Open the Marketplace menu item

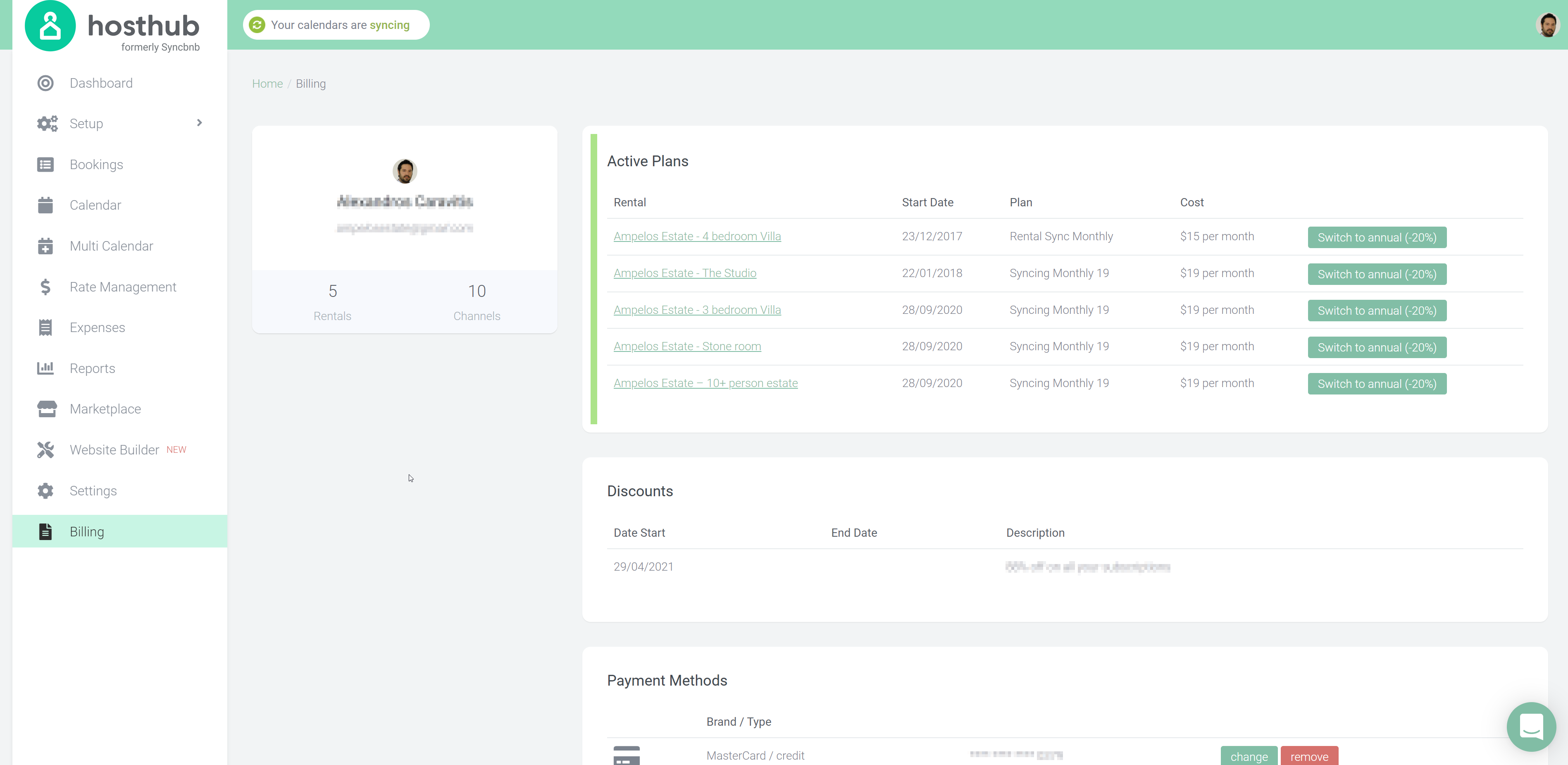[105, 409]
